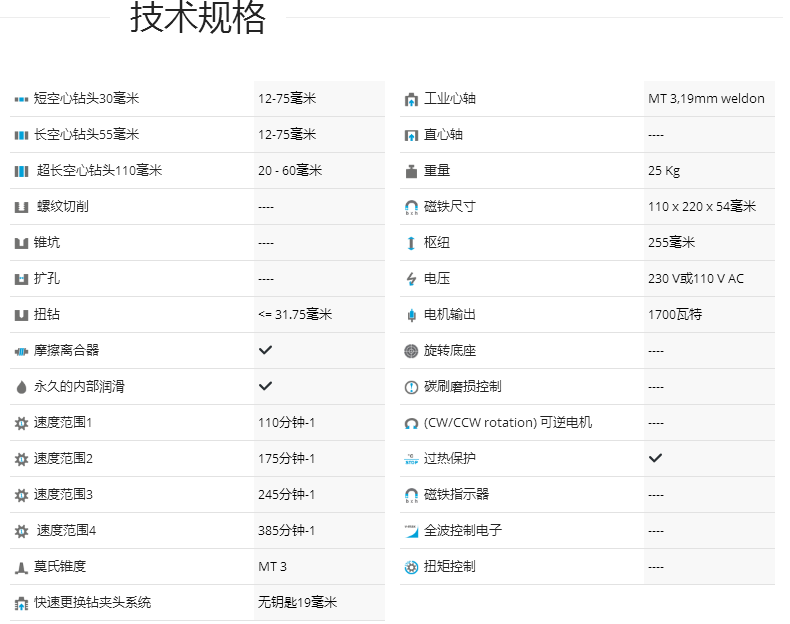
Task: Click the 莫氏锥度 taper icon
Action: point(21,567)
